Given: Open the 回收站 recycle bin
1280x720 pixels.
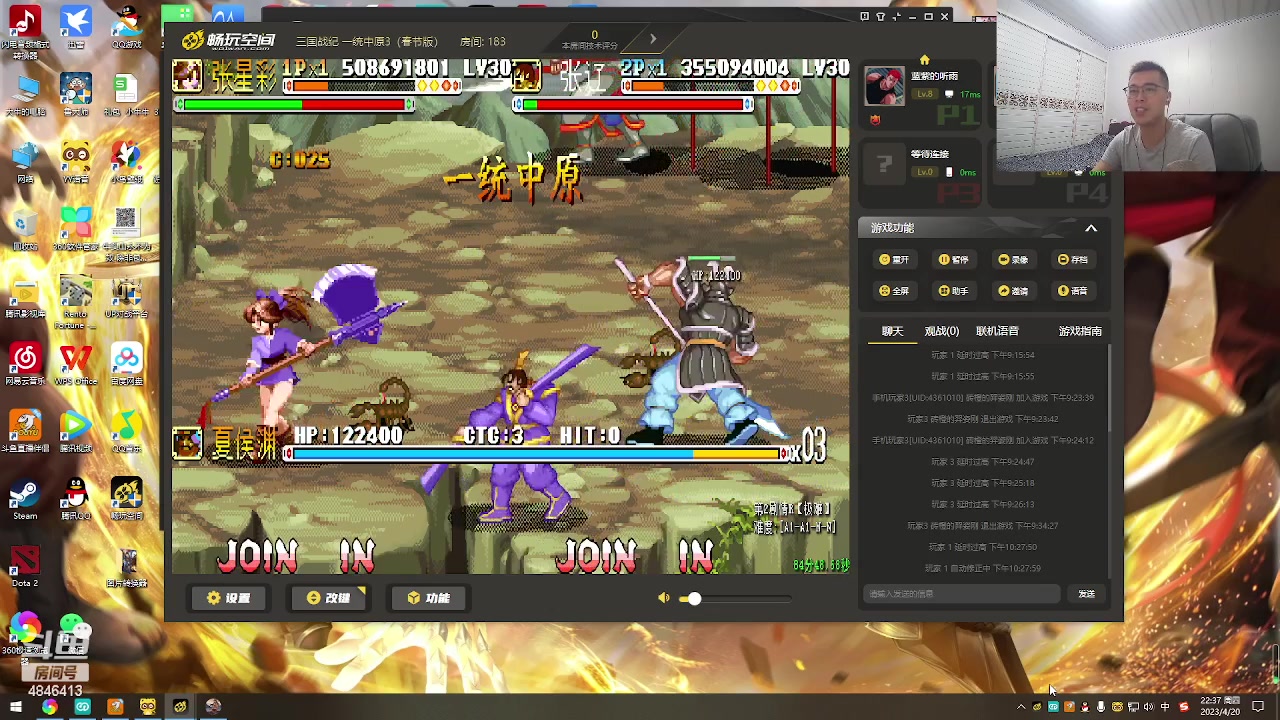Looking at the screenshot, I should (25, 230).
